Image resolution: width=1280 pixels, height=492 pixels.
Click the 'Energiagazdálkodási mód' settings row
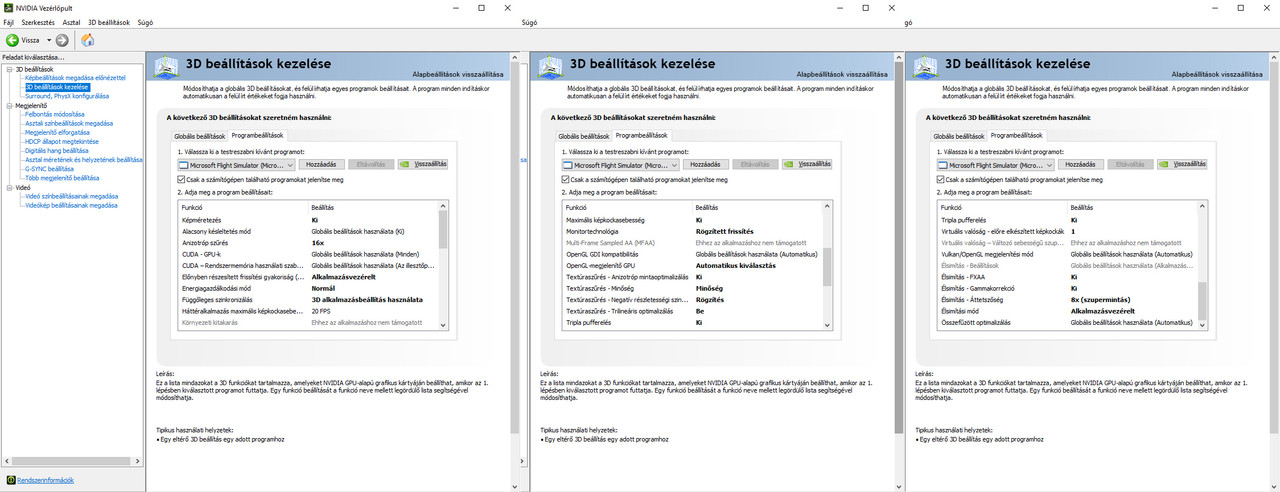[x=308, y=288]
